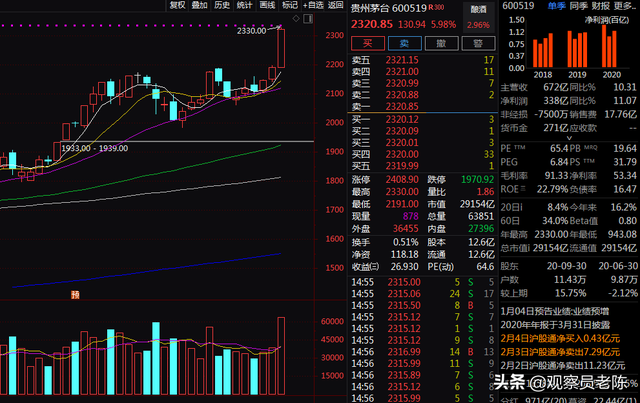Open the 统计 statistics option
640x403 pixels.
244,5
